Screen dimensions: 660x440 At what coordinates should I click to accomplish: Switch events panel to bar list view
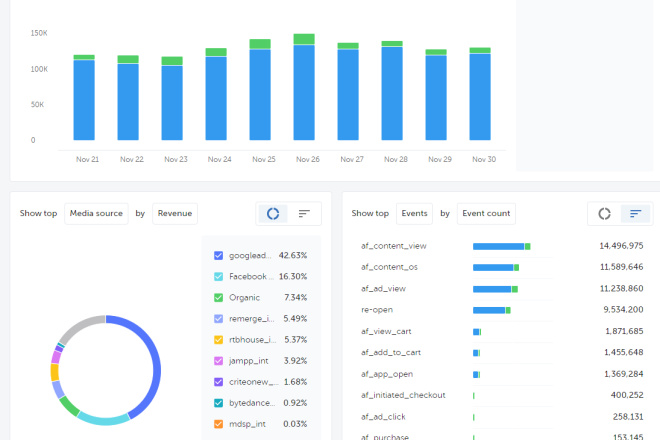636,213
